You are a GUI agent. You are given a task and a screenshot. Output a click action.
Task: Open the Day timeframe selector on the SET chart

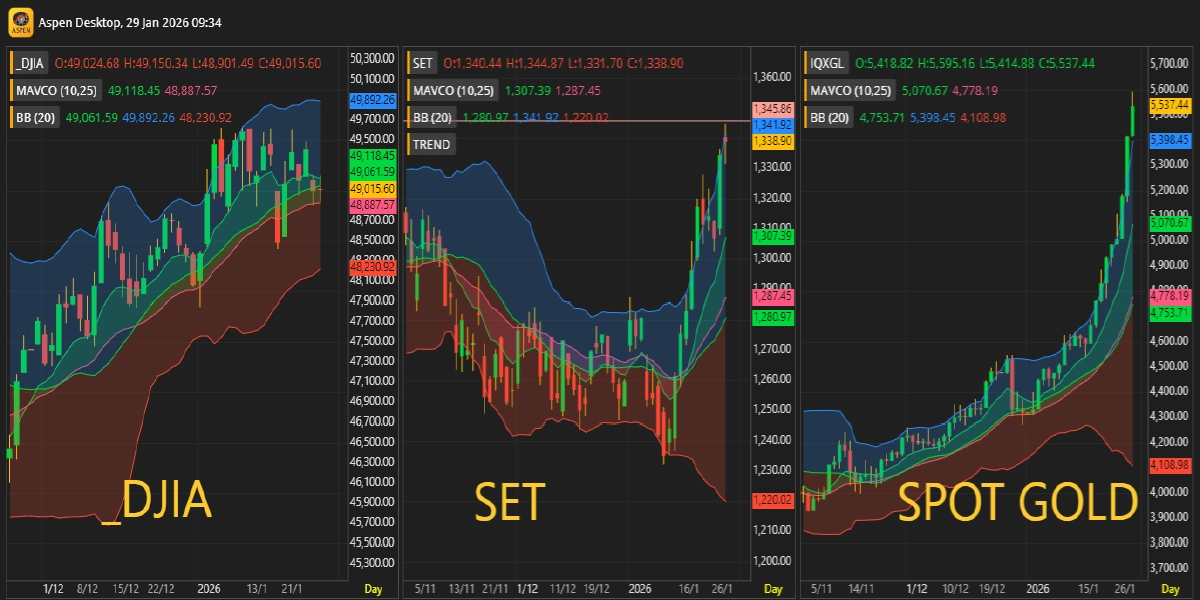(773, 589)
